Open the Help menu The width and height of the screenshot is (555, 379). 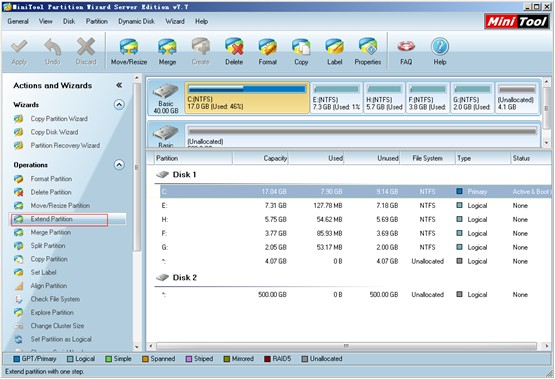point(201,22)
